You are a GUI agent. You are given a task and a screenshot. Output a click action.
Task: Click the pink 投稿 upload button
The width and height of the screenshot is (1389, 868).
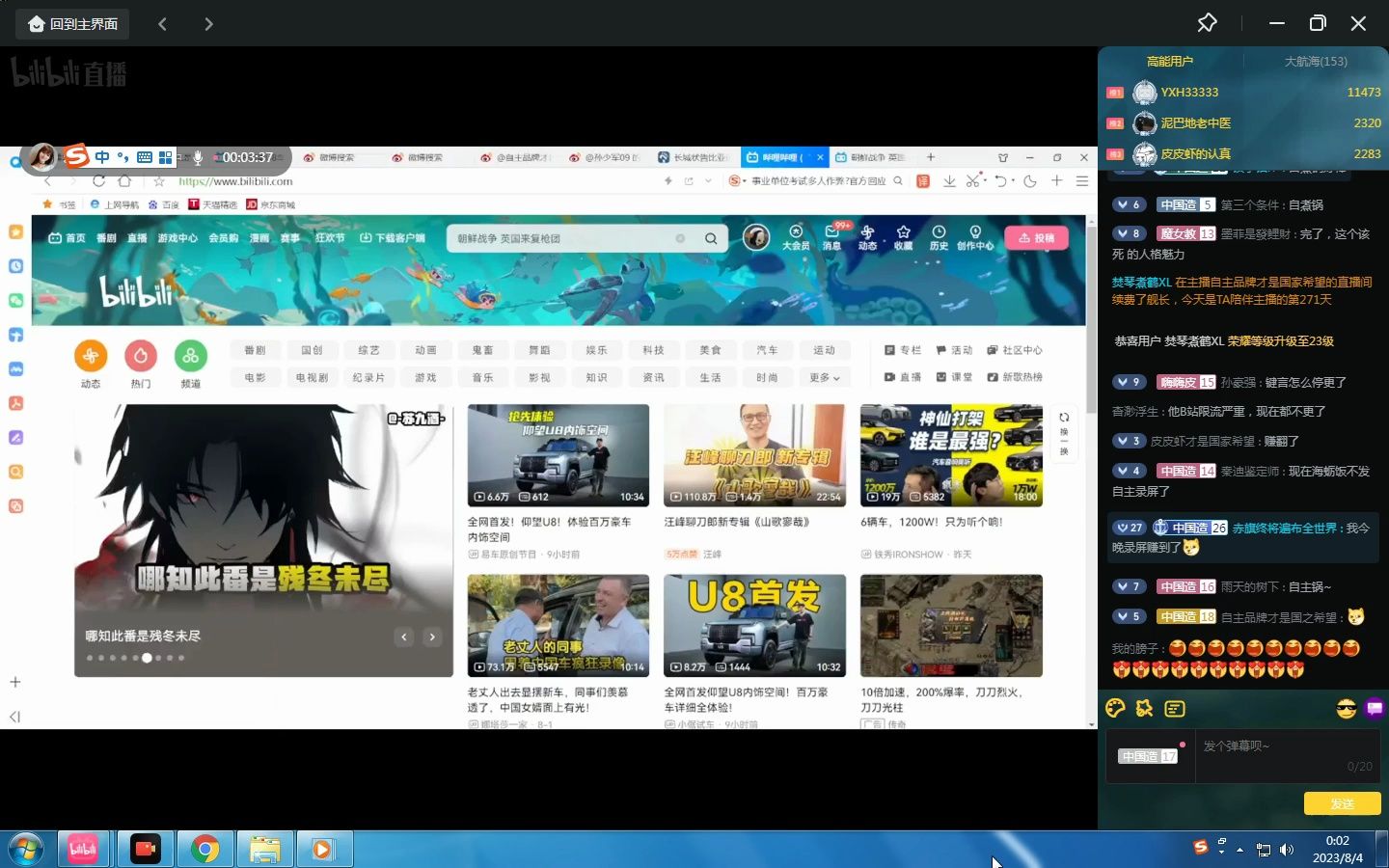1036,238
